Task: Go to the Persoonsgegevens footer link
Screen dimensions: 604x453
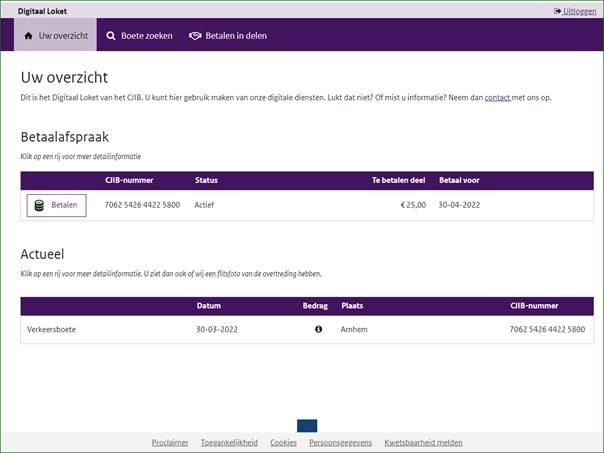Action: [340, 442]
